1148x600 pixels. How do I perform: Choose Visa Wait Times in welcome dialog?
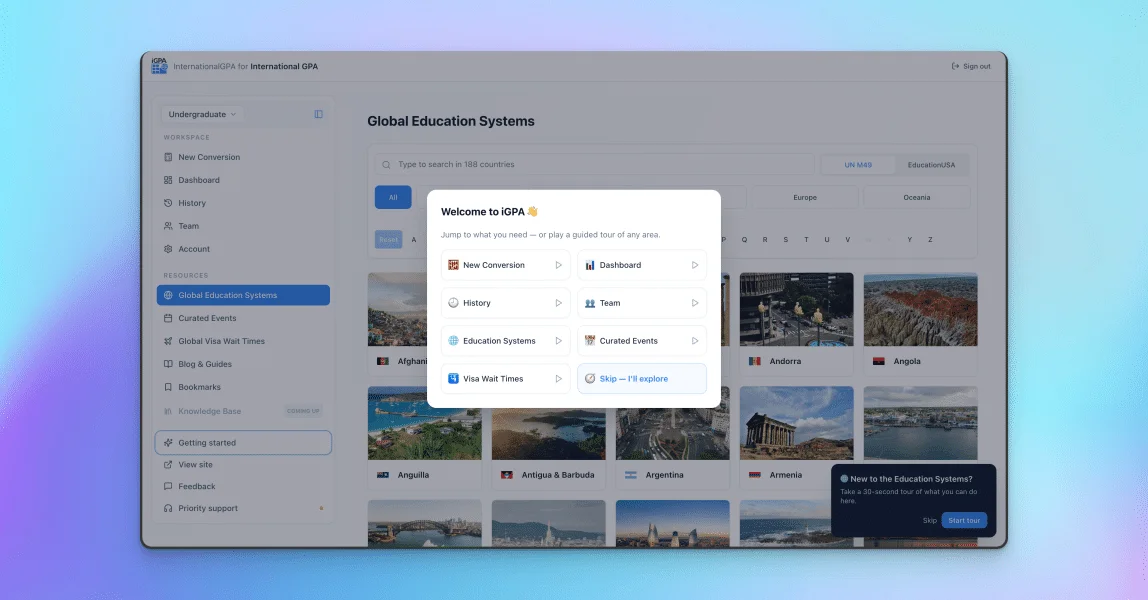[506, 379]
